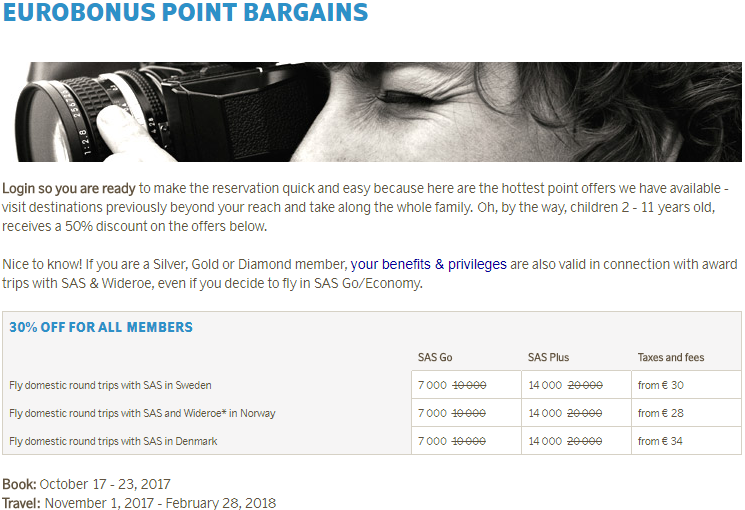Click the Norway SAS Go 7 000 price
This screenshot has height=510, width=745.
(432, 413)
